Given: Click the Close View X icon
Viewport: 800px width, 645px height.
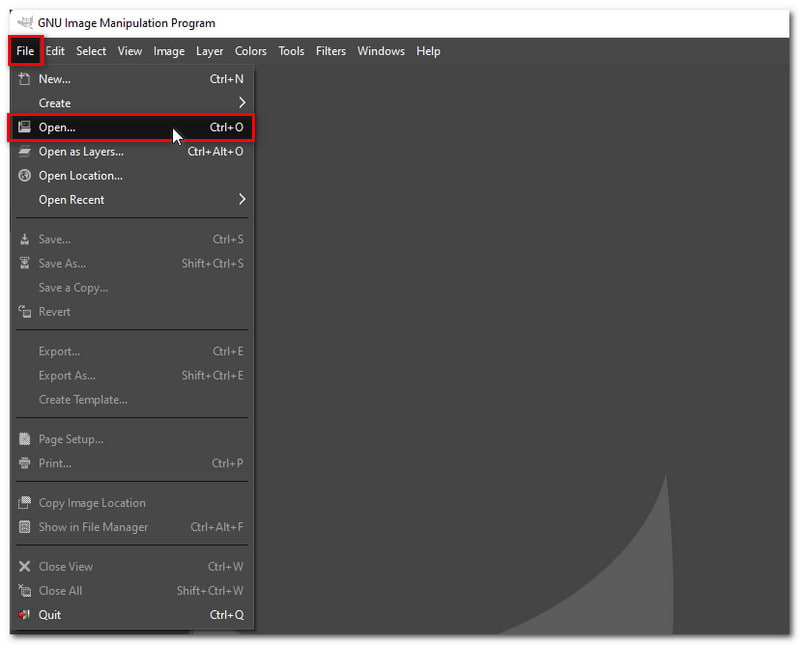Looking at the screenshot, I should (24, 566).
